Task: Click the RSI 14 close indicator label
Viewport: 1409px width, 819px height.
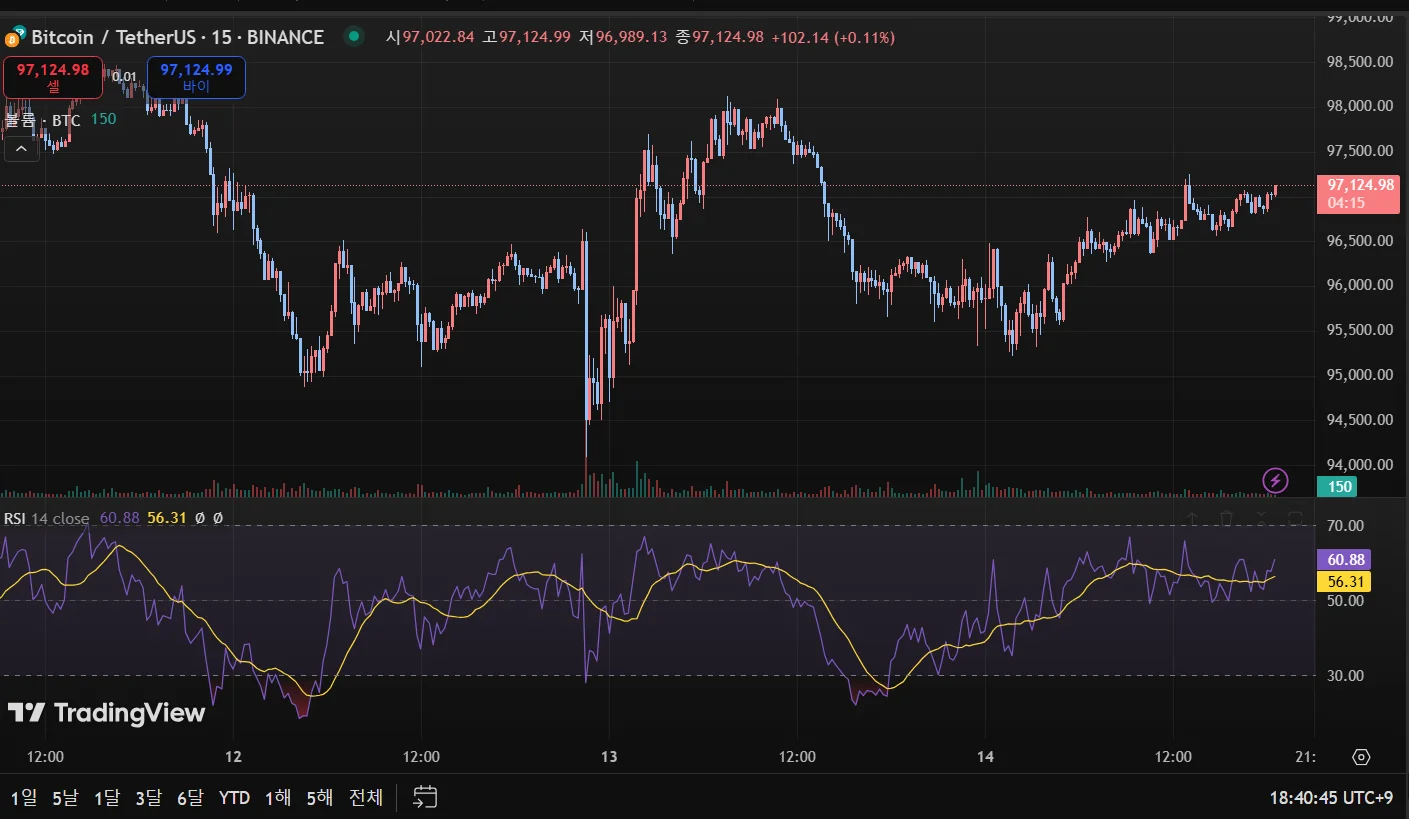Action: [46, 518]
